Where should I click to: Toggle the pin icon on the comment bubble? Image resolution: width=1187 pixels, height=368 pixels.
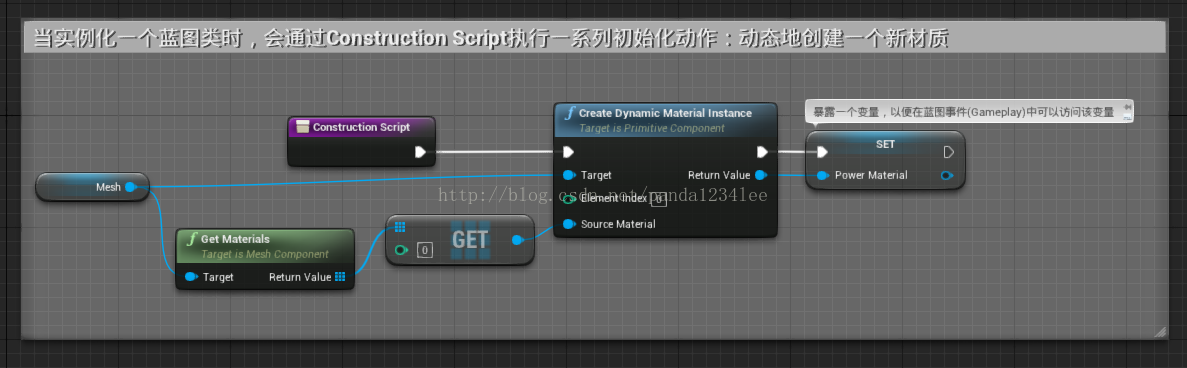1128,108
